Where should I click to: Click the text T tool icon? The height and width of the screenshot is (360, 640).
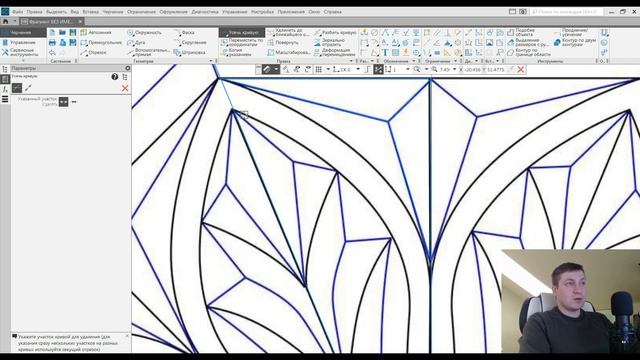tap(385, 53)
